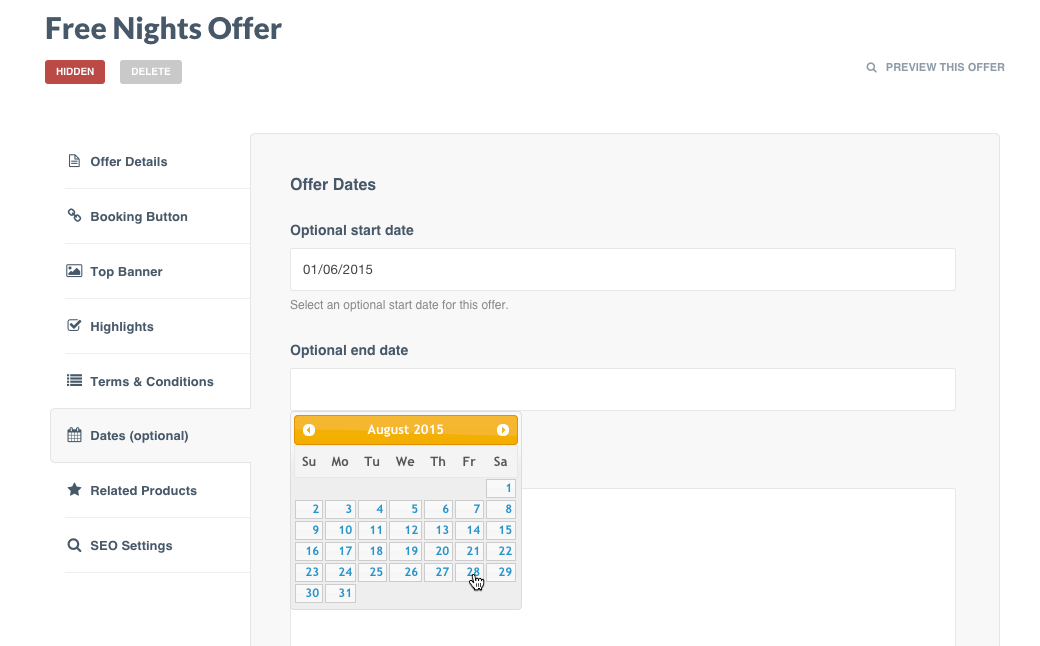The width and height of the screenshot is (1040, 646).
Task: Click the SEO Settings magnifier icon
Action: tap(74, 545)
